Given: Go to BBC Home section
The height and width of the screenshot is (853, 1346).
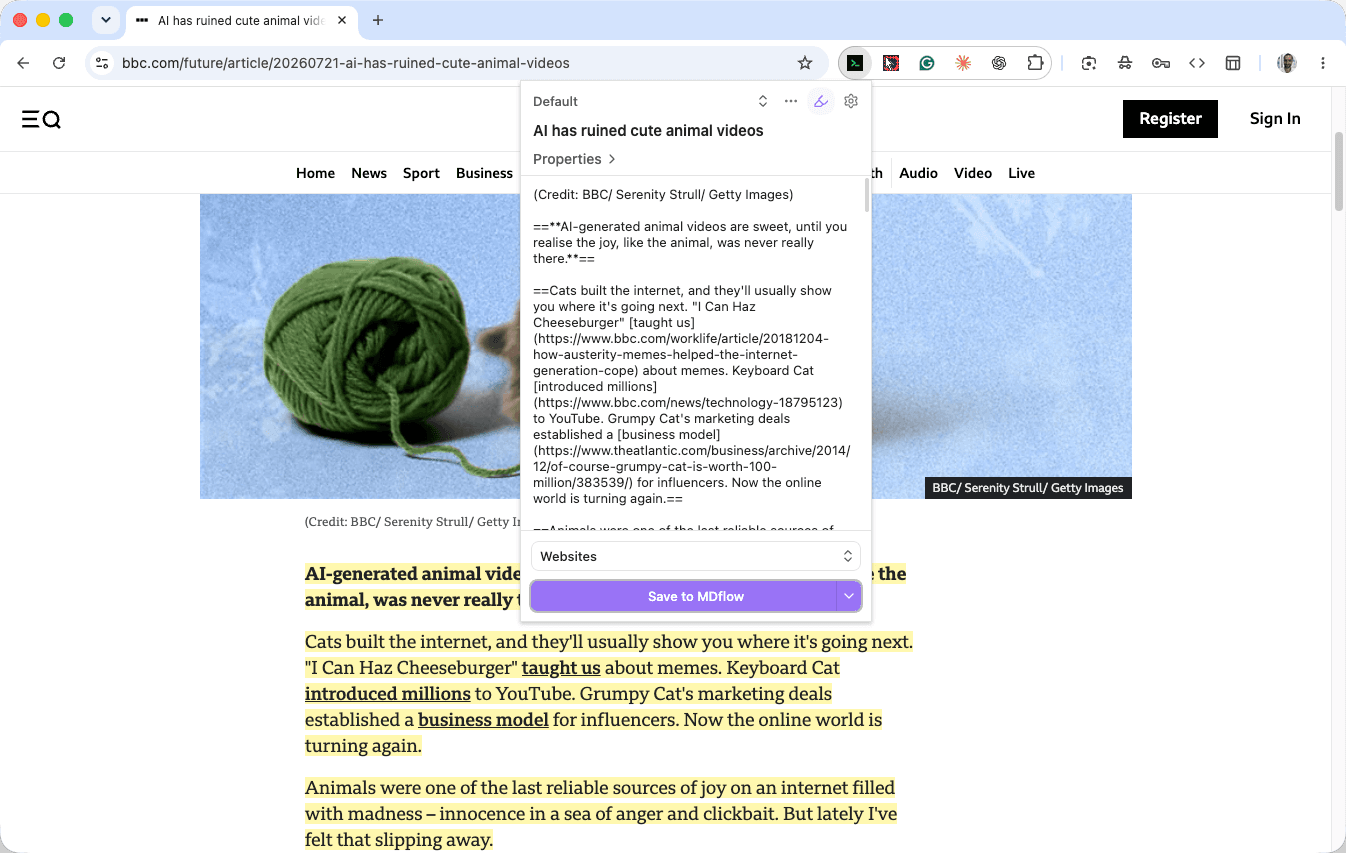Looking at the screenshot, I should 315,173.
